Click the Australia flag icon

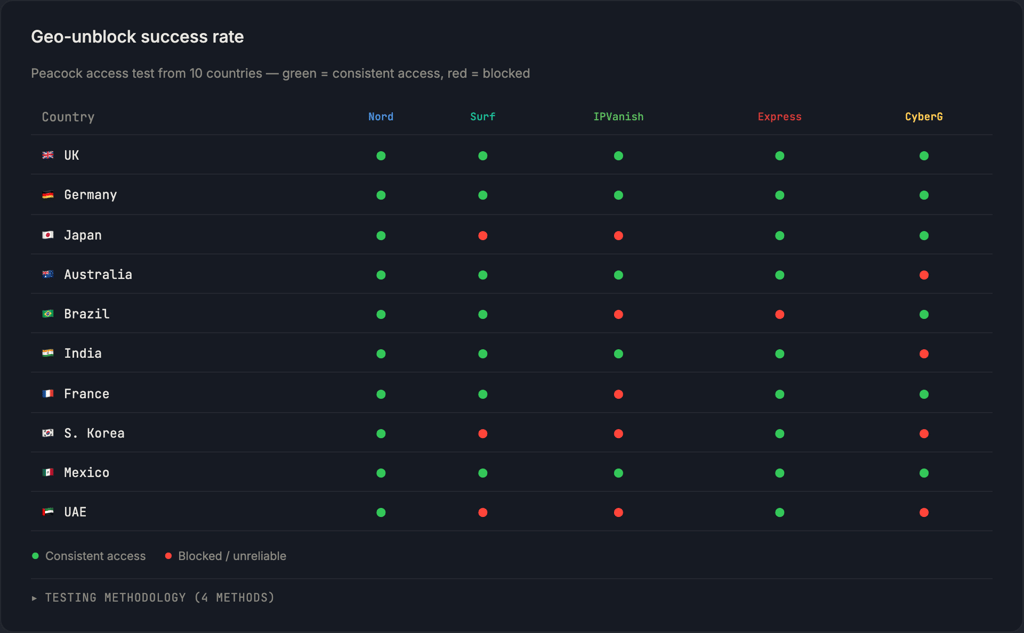48,274
